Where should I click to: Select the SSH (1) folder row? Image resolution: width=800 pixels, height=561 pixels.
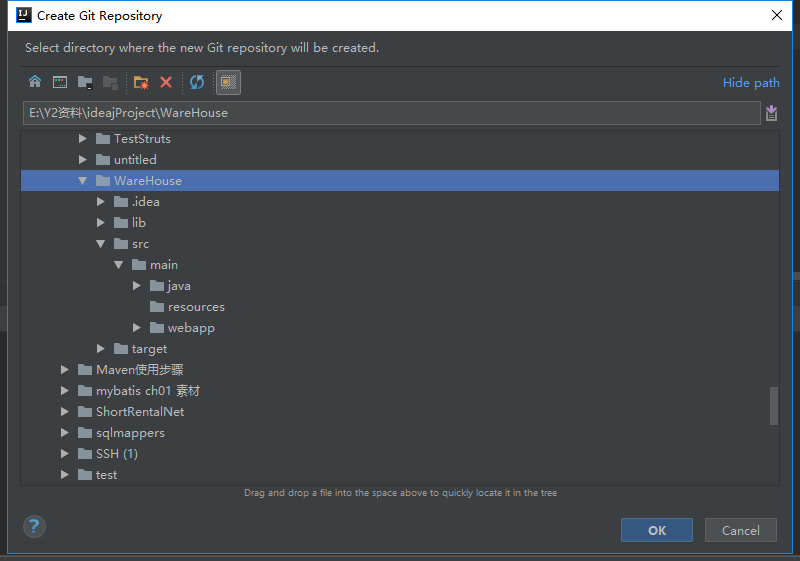(399, 453)
